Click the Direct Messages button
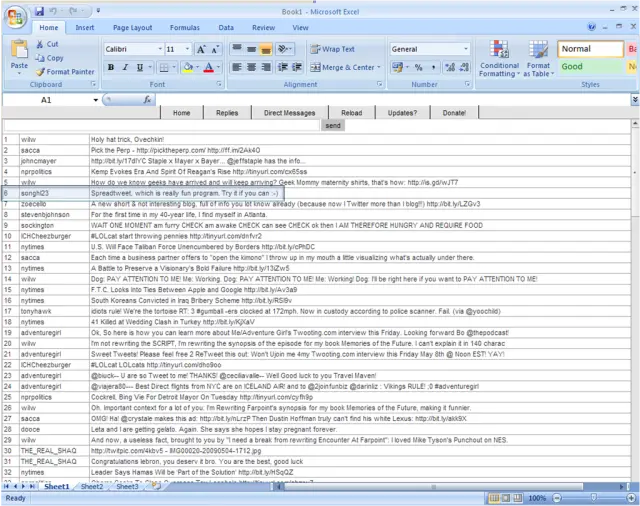This screenshot has height=506, width=640. click(x=289, y=113)
